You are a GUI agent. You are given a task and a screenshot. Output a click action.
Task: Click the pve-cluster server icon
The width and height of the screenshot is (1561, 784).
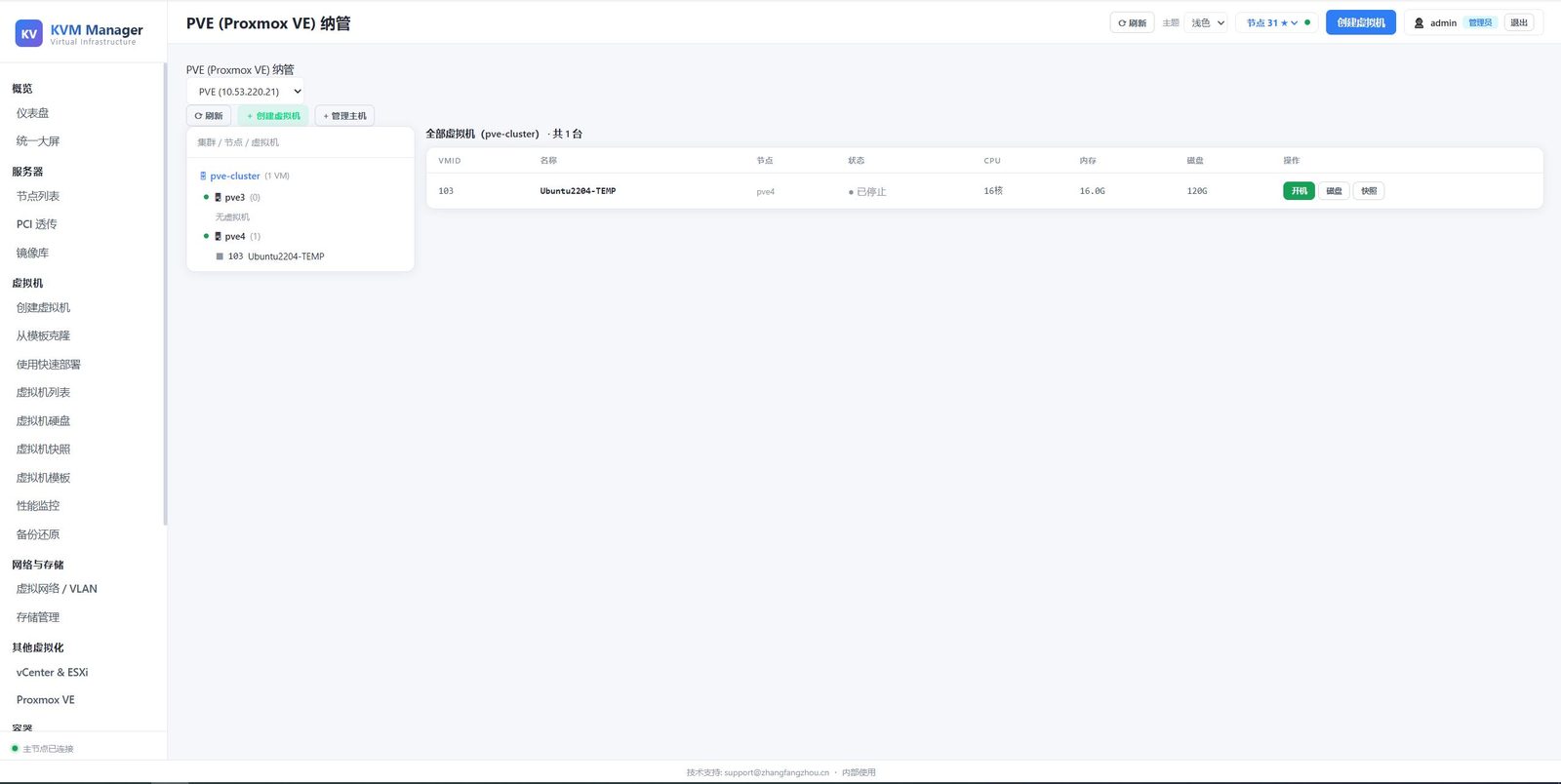(x=203, y=176)
